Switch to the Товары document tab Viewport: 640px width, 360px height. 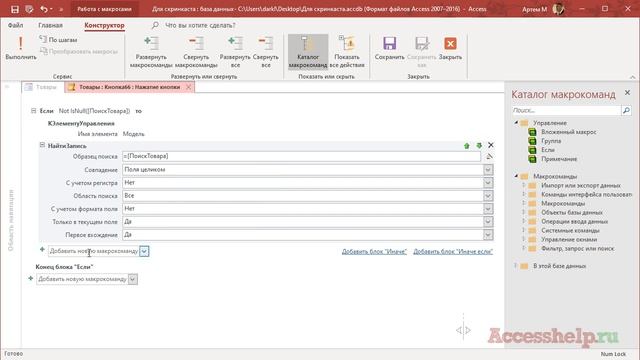click(x=42, y=87)
